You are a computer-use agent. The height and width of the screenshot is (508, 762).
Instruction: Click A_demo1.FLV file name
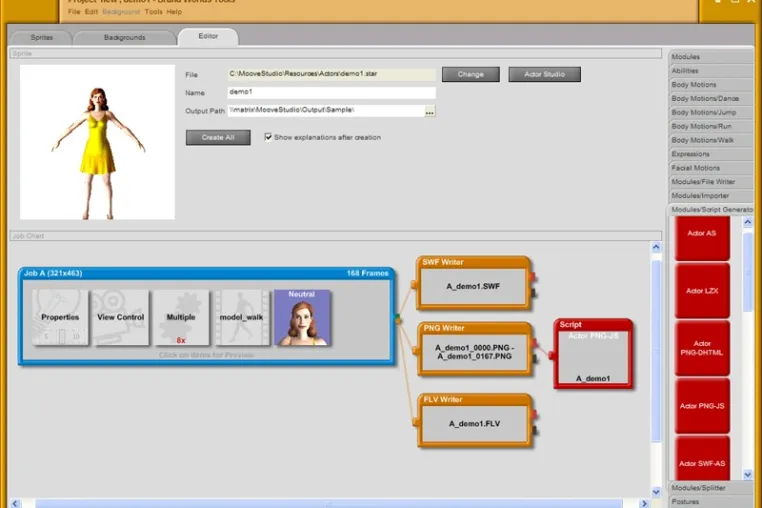tap(474, 423)
